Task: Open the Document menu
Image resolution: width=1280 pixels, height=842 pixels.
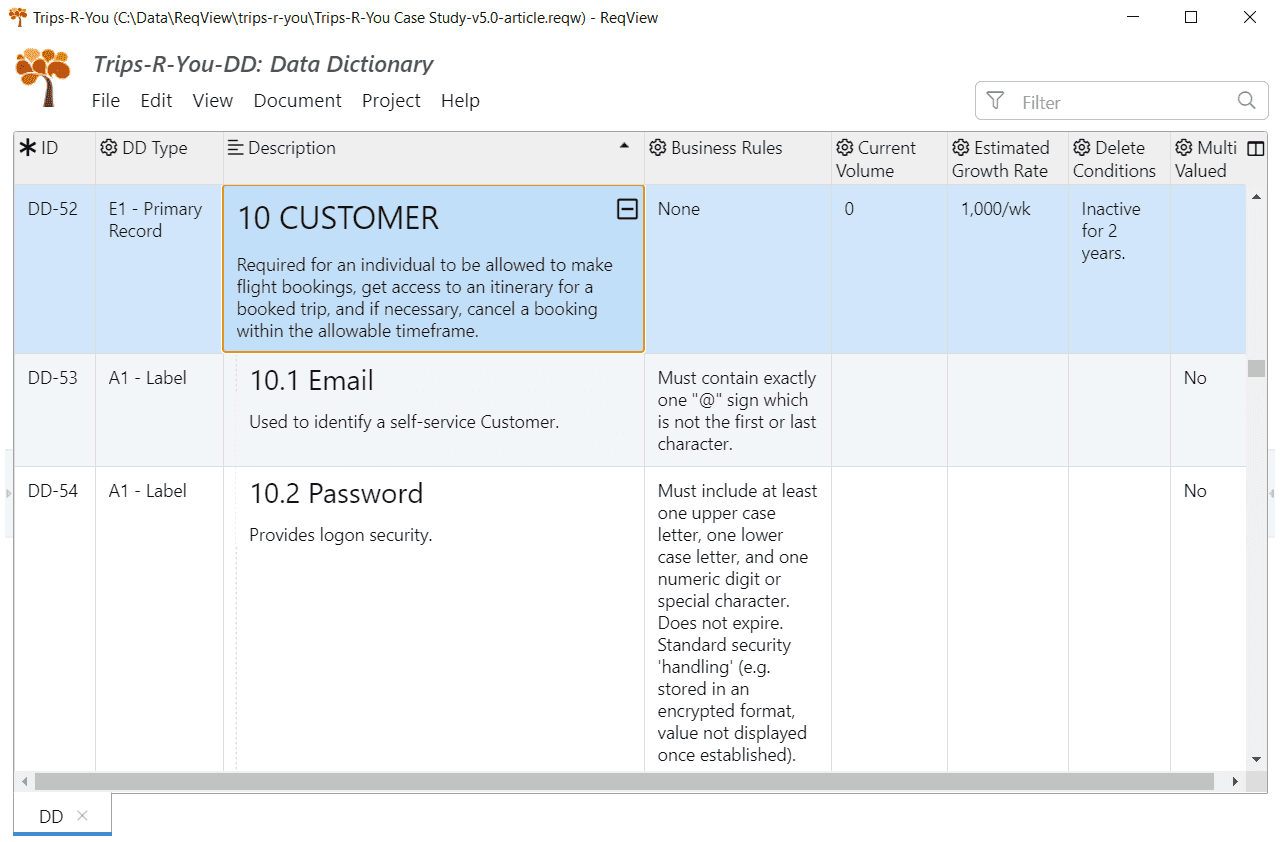Action: (x=297, y=101)
